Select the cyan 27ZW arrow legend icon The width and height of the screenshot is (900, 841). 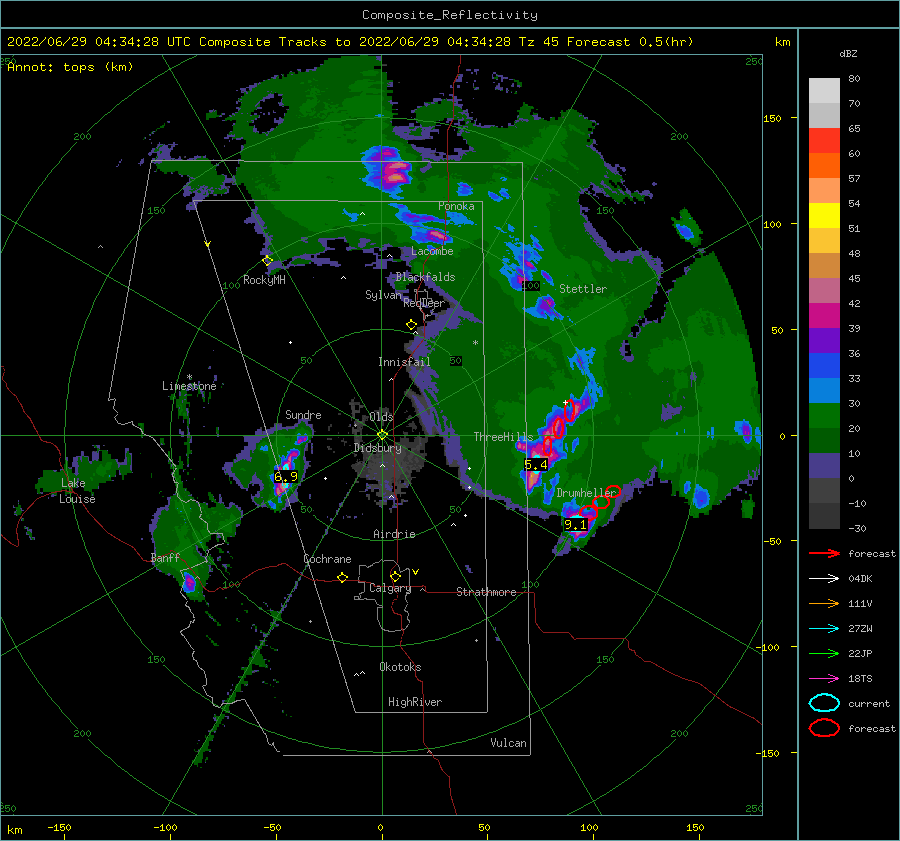(x=824, y=629)
